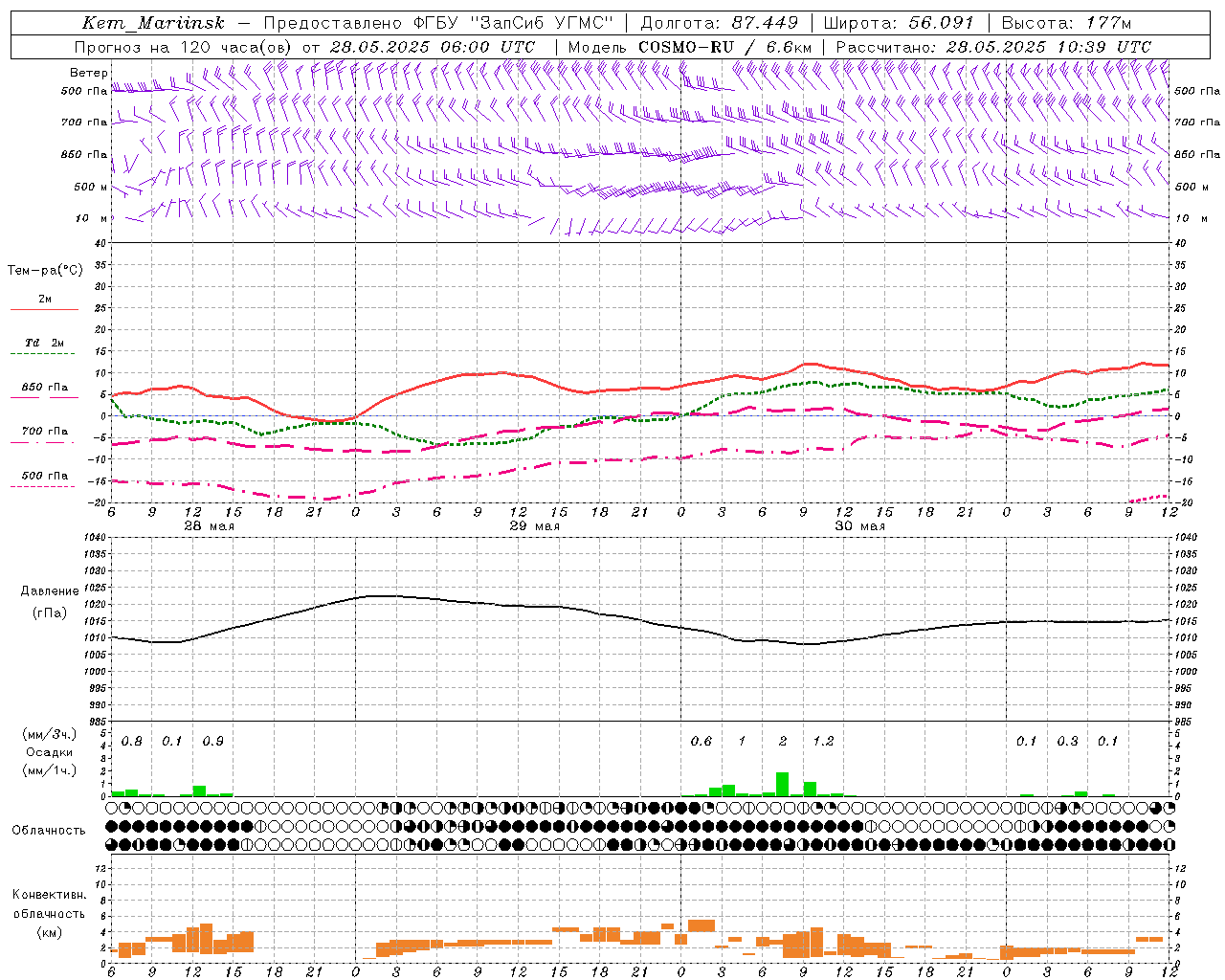Viewport: 1225px width, 980px height.
Task: Click the 'Облачность' cloudiness label
Action: [x=49, y=831]
